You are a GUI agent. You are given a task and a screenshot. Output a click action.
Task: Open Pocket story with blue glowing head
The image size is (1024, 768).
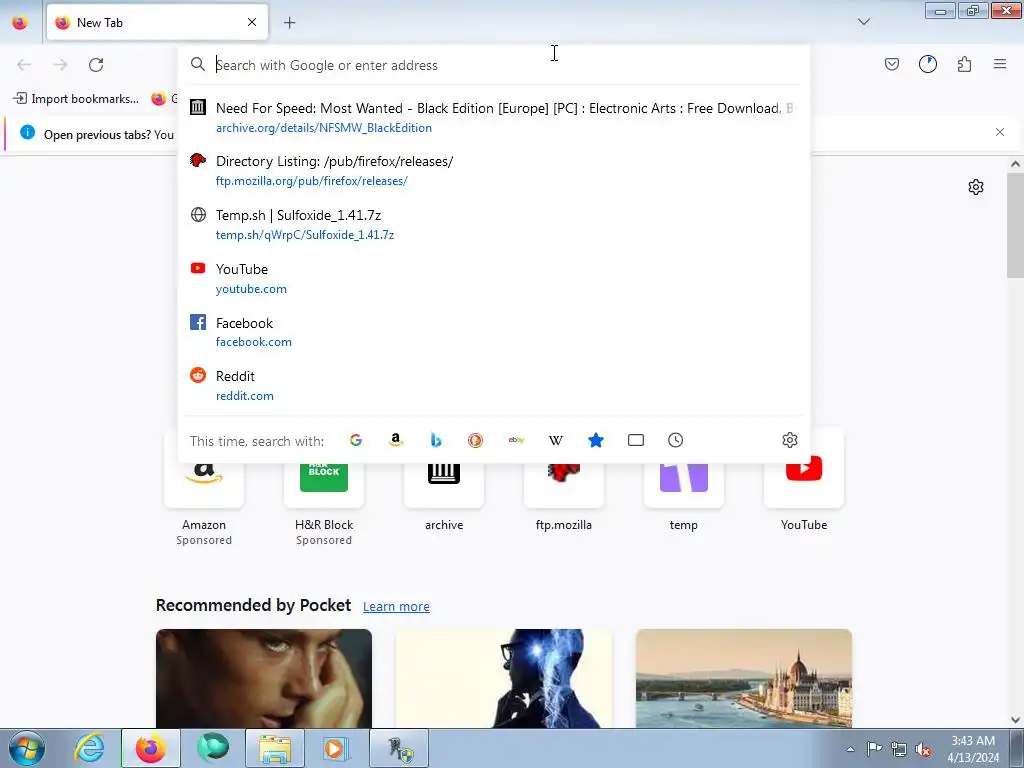504,678
